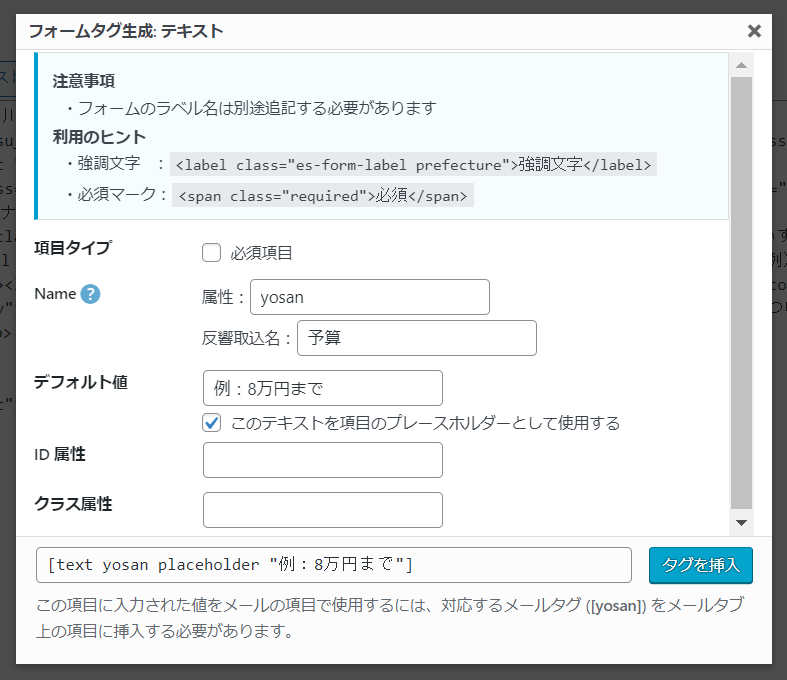Uncheck the placeholder usage checkbox

211,423
